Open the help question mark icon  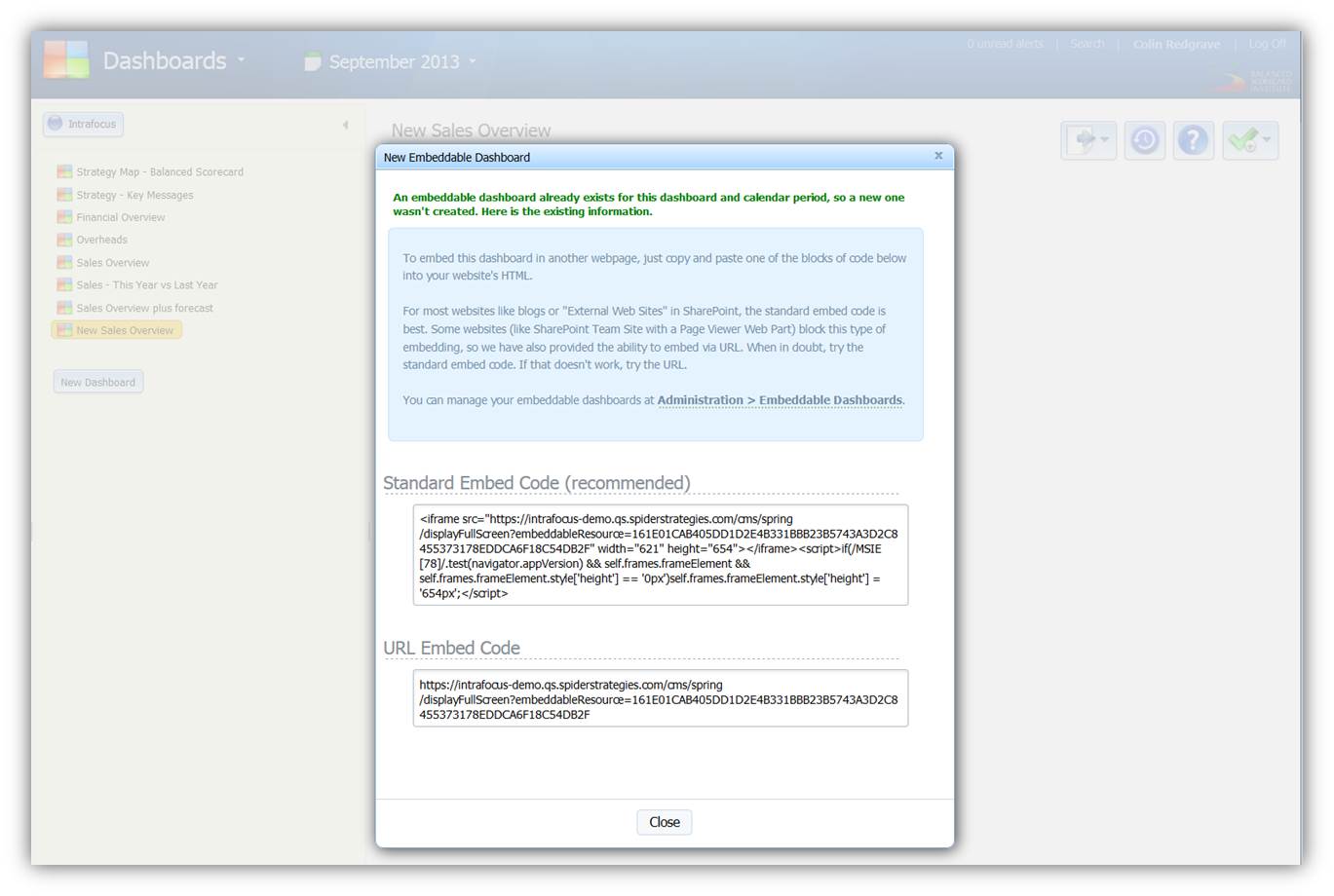pos(1193,140)
